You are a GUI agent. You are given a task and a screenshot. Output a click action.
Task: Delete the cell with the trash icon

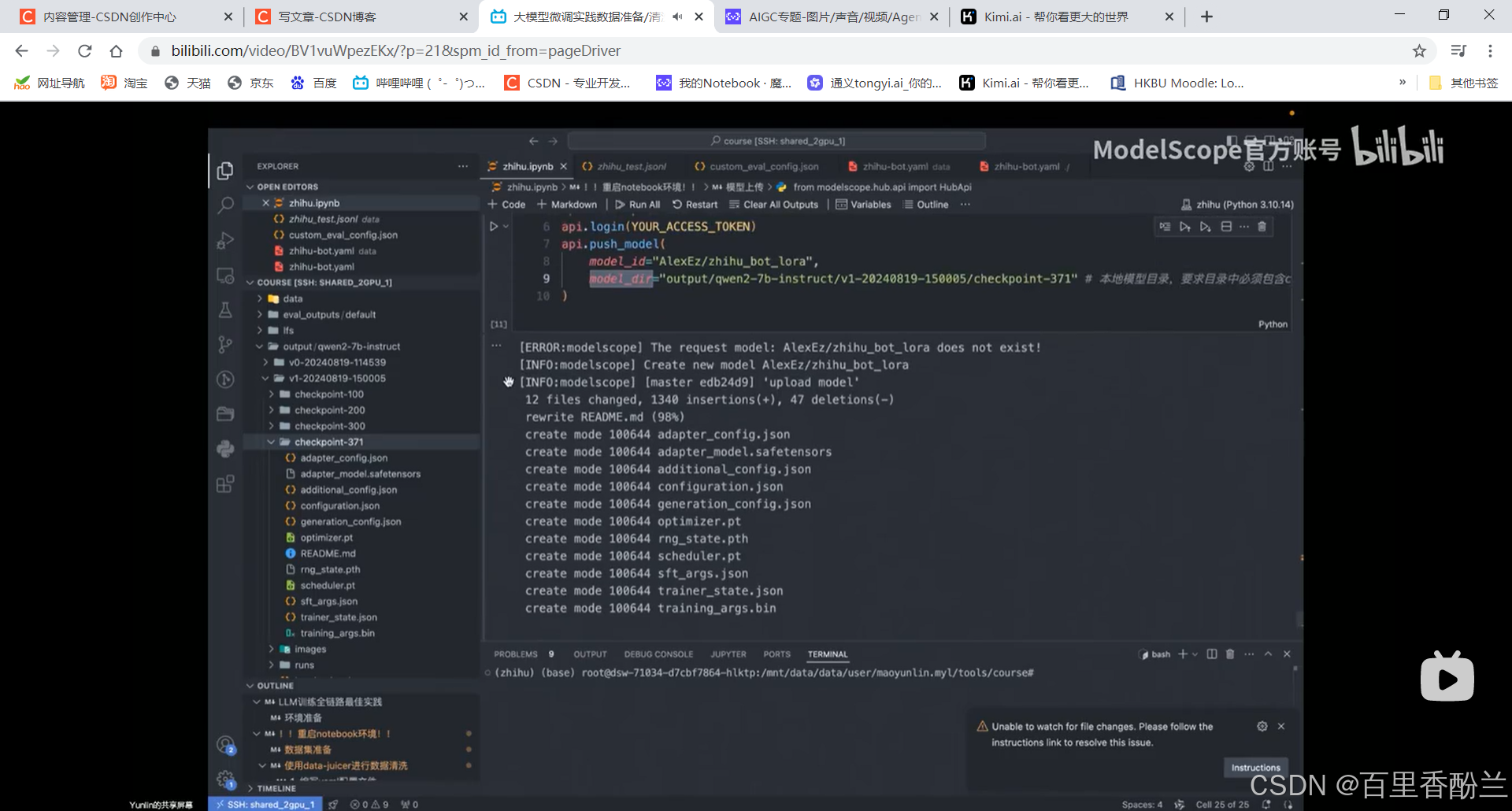click(1262, 227)
